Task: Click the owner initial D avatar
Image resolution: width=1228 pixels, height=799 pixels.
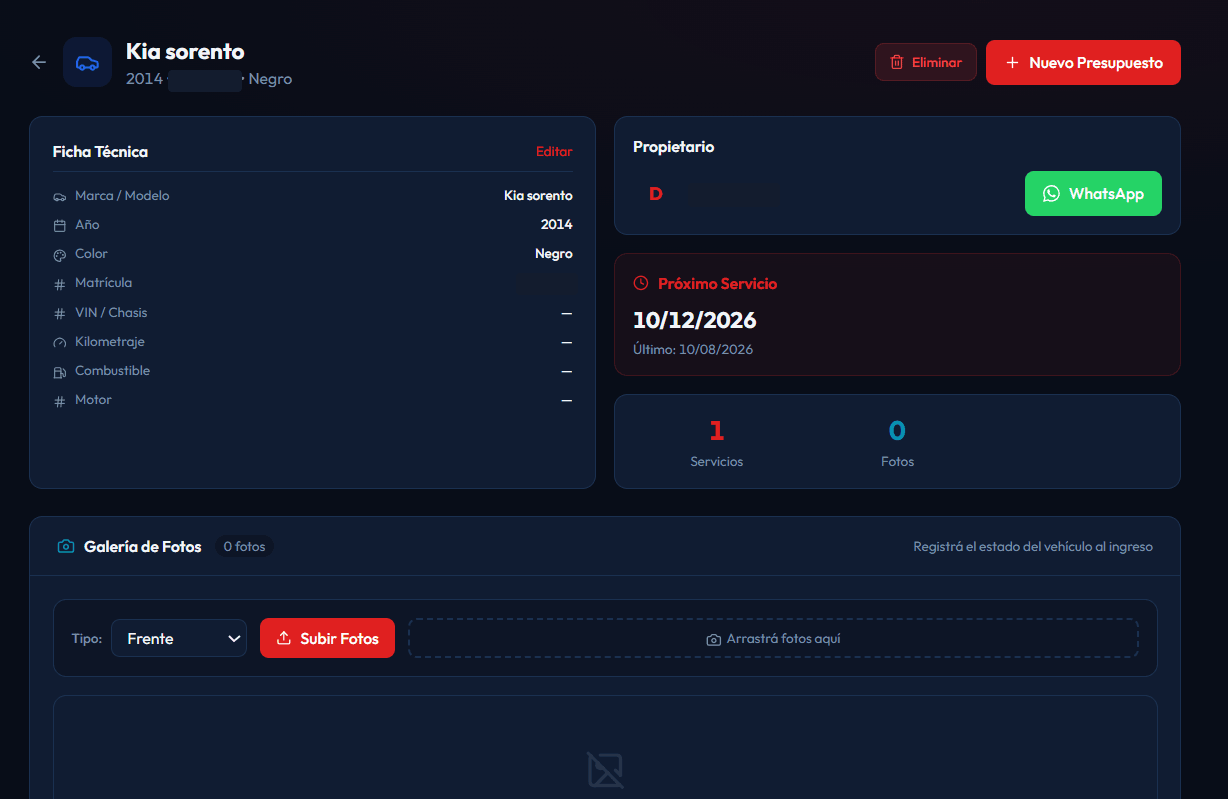Action: (x=656, y=193)
